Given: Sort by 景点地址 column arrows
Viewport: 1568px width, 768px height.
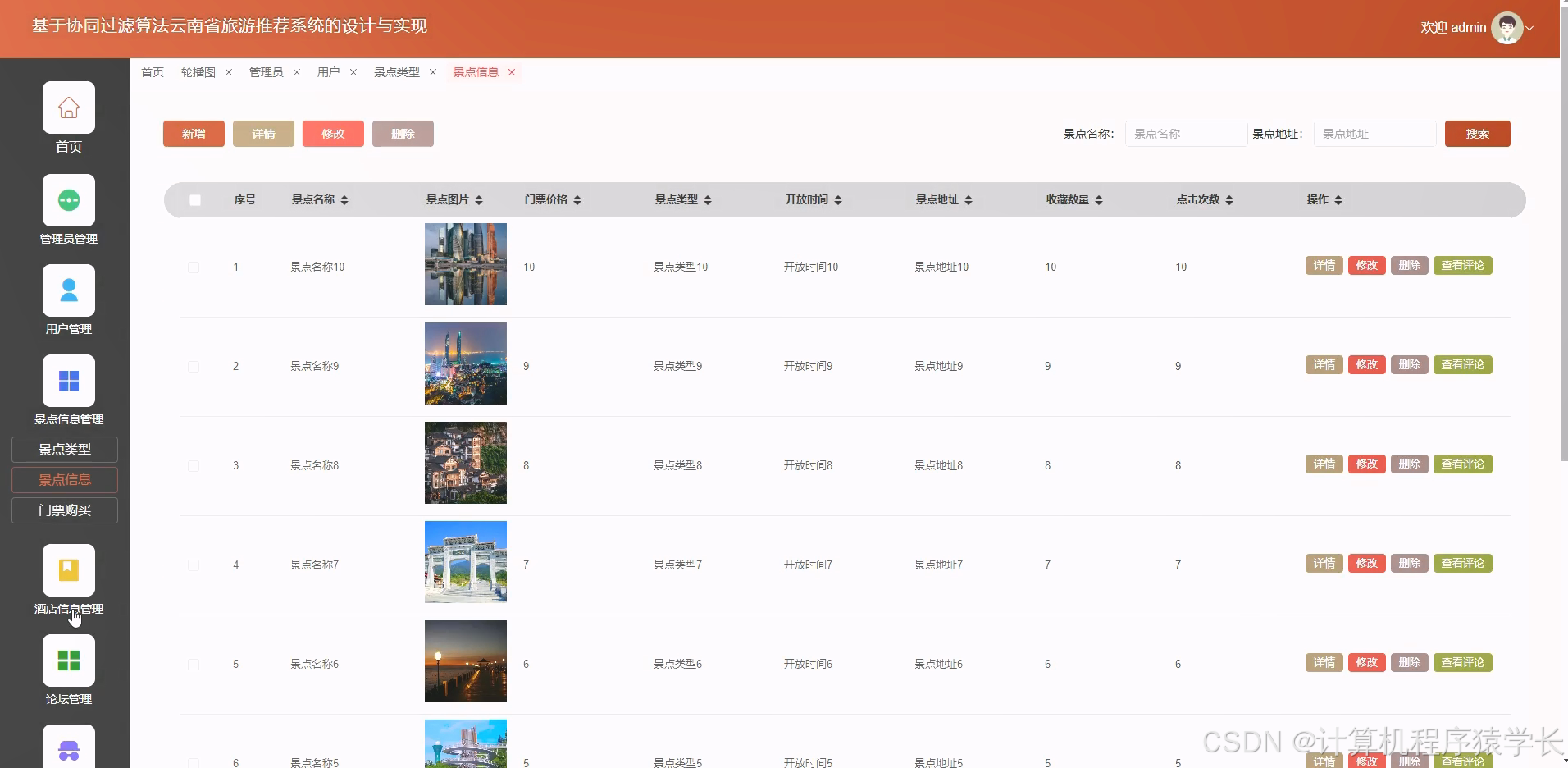Looking at the screenshot, I should (x=969, y=200).
